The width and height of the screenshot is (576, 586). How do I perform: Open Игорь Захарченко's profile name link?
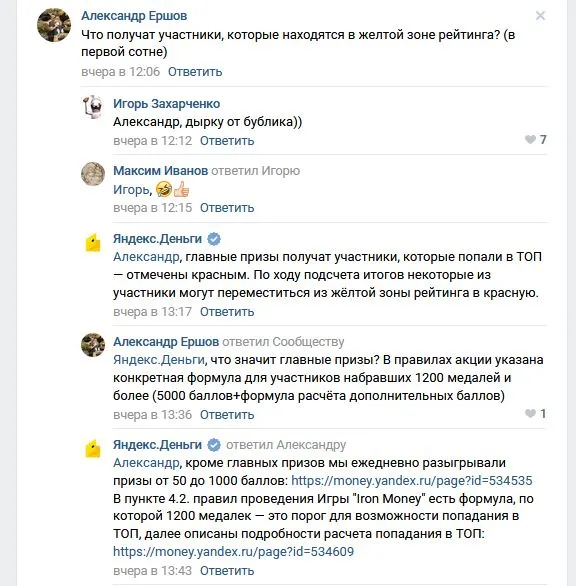coord(166,104)
